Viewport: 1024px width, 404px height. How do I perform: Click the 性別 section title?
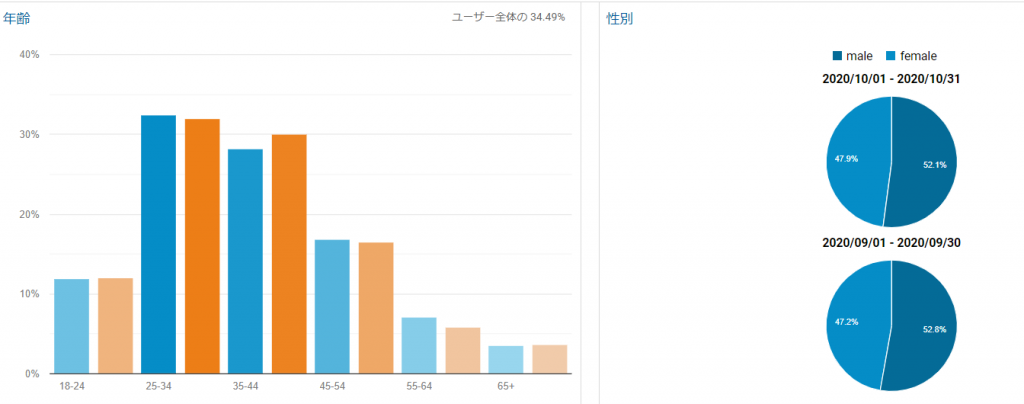point(618,19)
